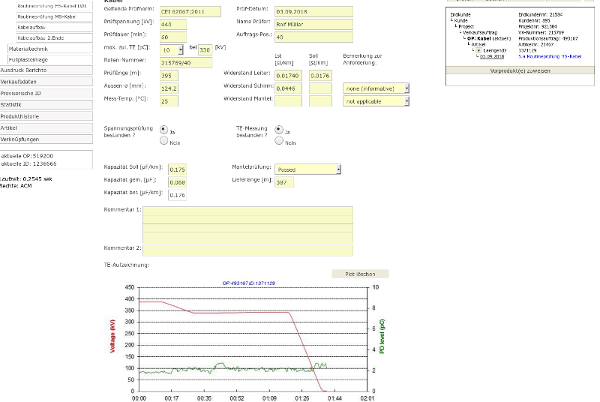
Task: Click the 03.09.2018 date tree link
Action: pos(492,56)
